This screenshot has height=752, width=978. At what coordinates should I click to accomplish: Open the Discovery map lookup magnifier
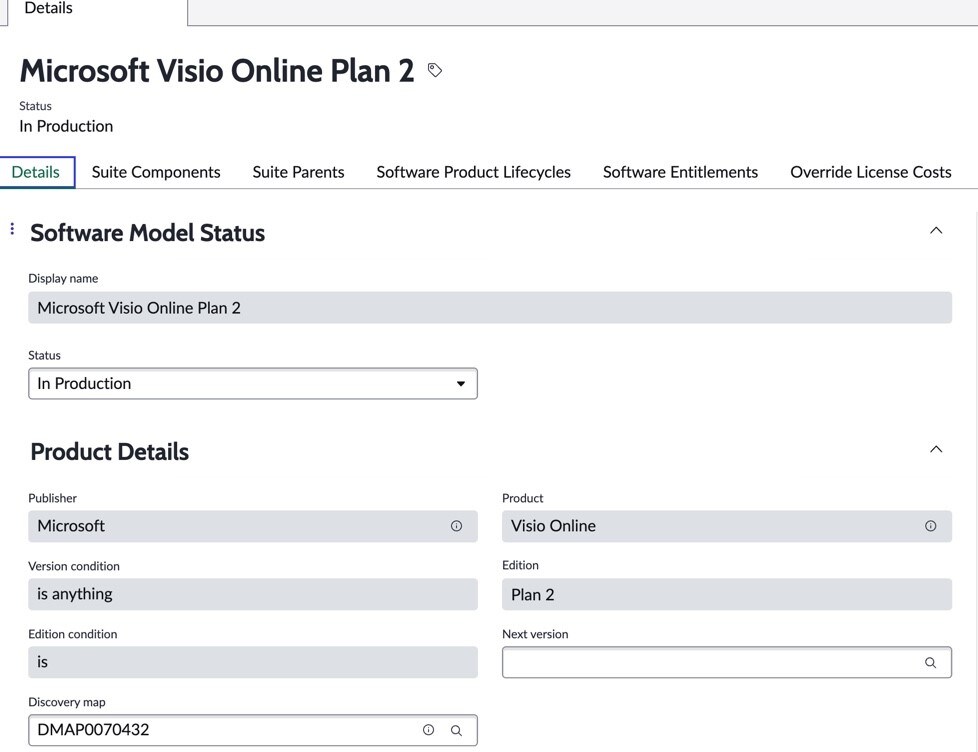[x=456, y=730]
